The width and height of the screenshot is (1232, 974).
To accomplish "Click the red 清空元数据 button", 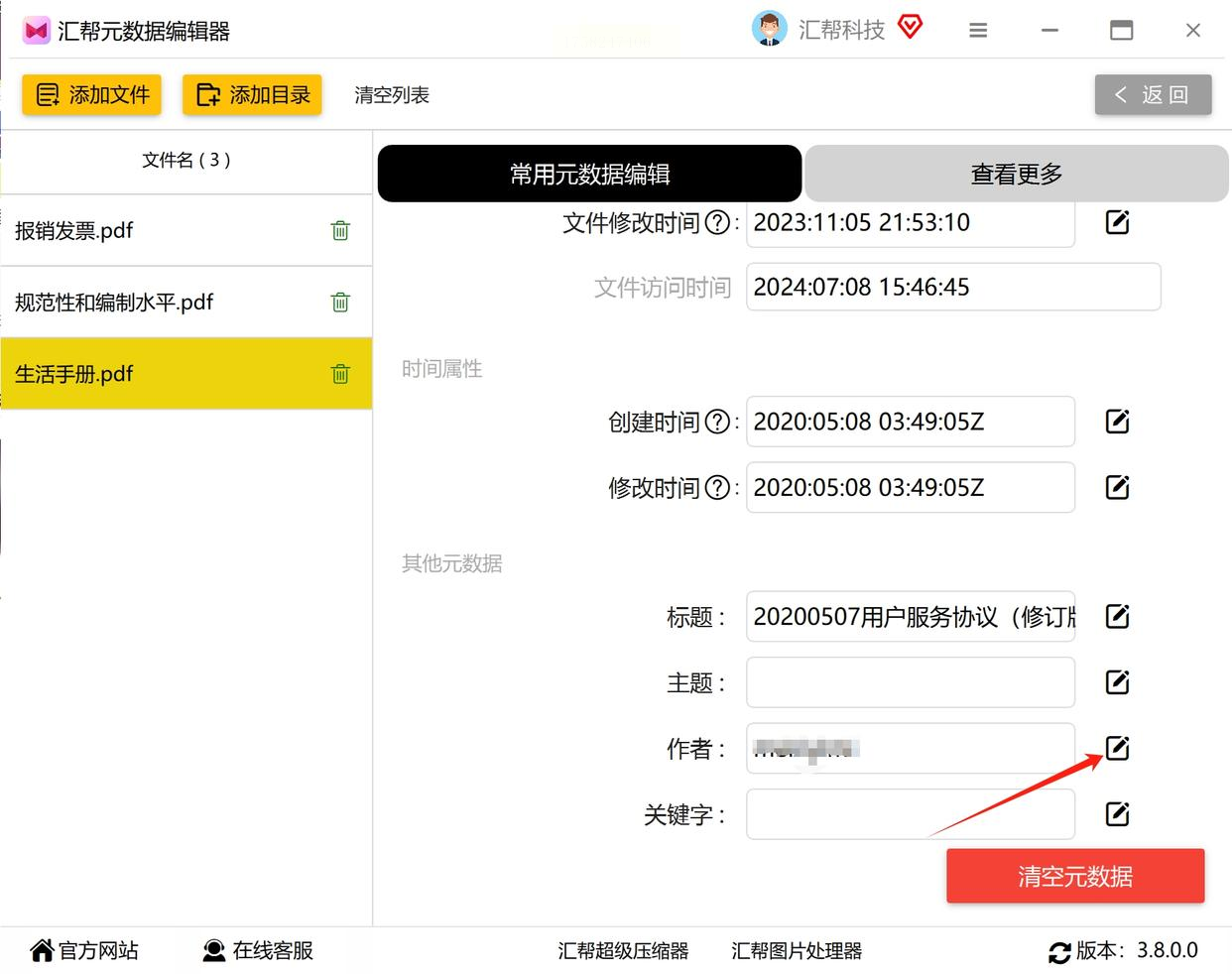I will 1075,876.
